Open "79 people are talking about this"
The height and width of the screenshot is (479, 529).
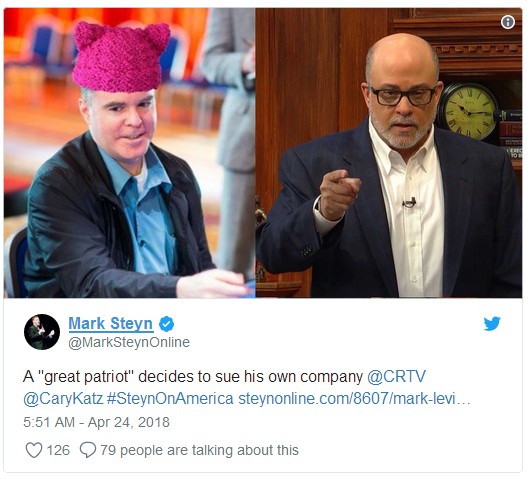point(199,450)
